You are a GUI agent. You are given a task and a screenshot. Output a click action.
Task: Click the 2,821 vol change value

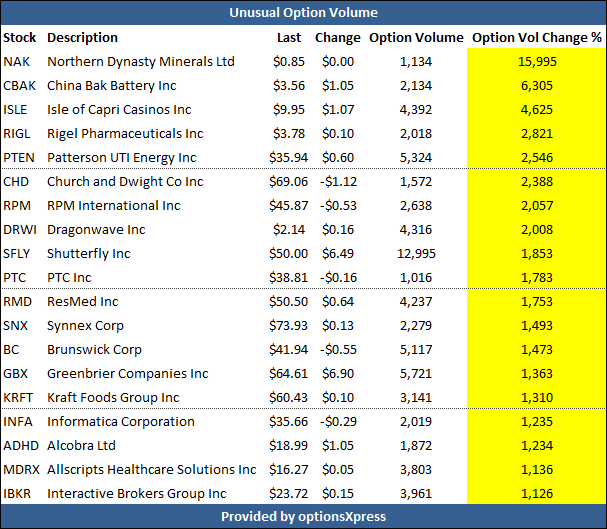[537, 134]
